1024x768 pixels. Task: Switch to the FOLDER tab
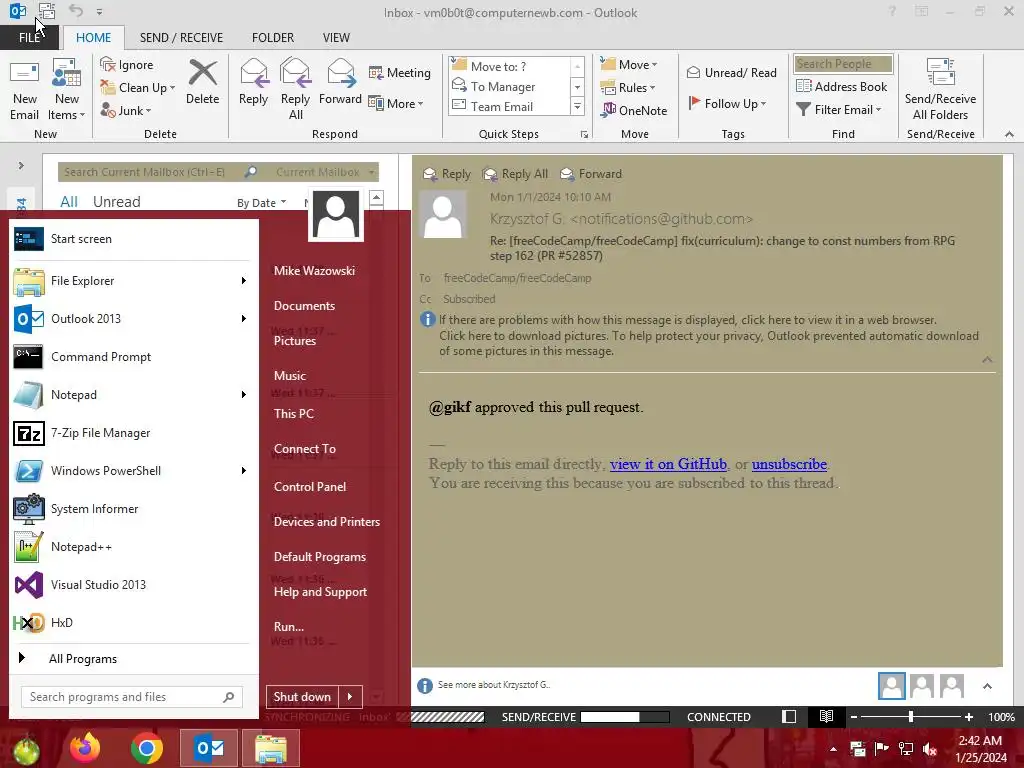[x=273, y=37]
